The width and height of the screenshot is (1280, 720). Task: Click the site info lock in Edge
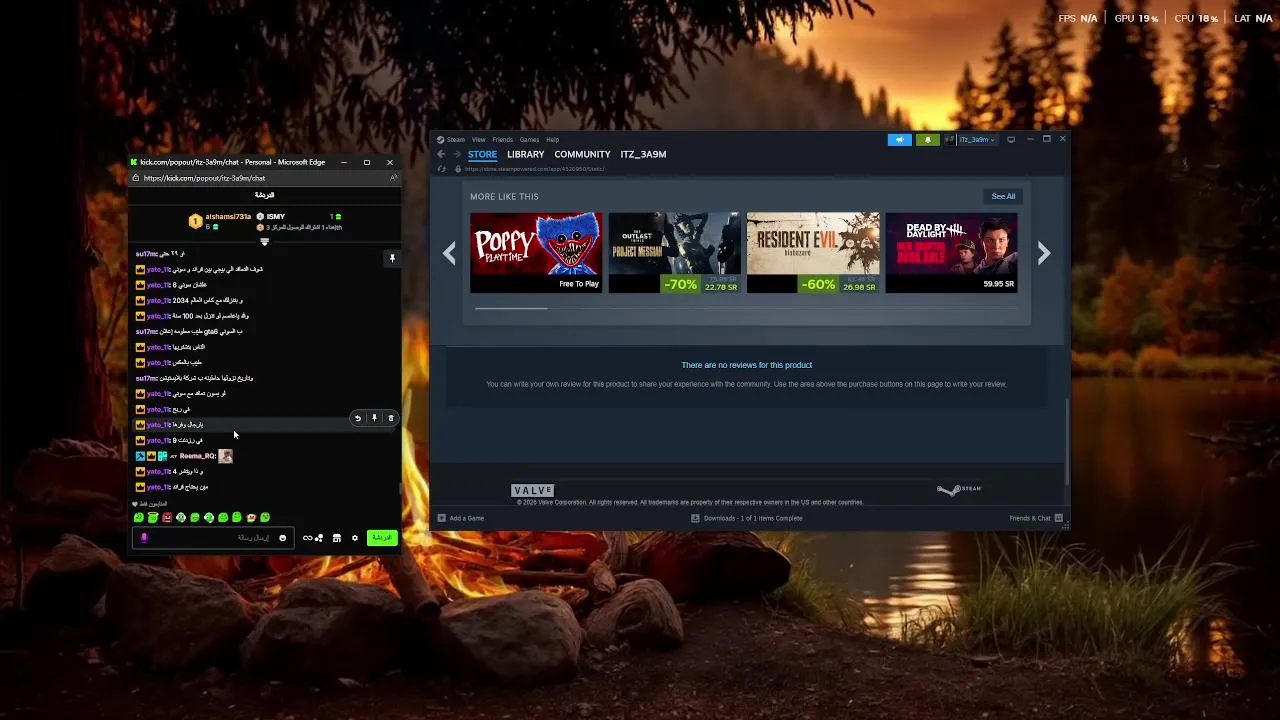135,178
